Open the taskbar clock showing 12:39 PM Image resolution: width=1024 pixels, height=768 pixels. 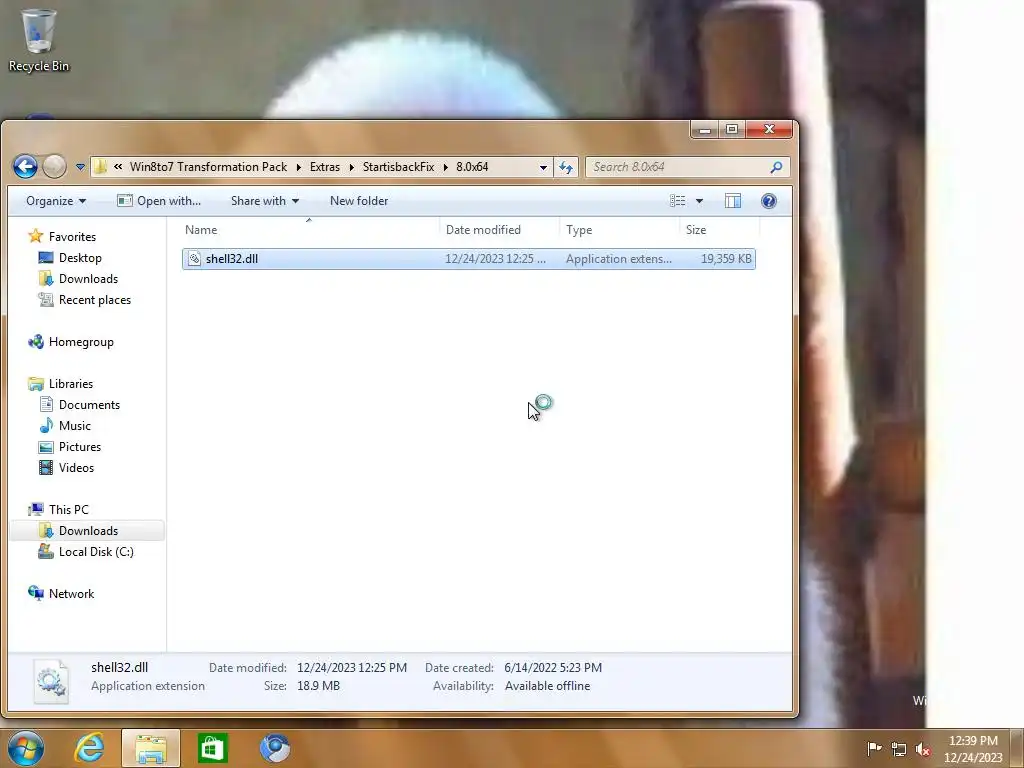(x=972, y=749)
